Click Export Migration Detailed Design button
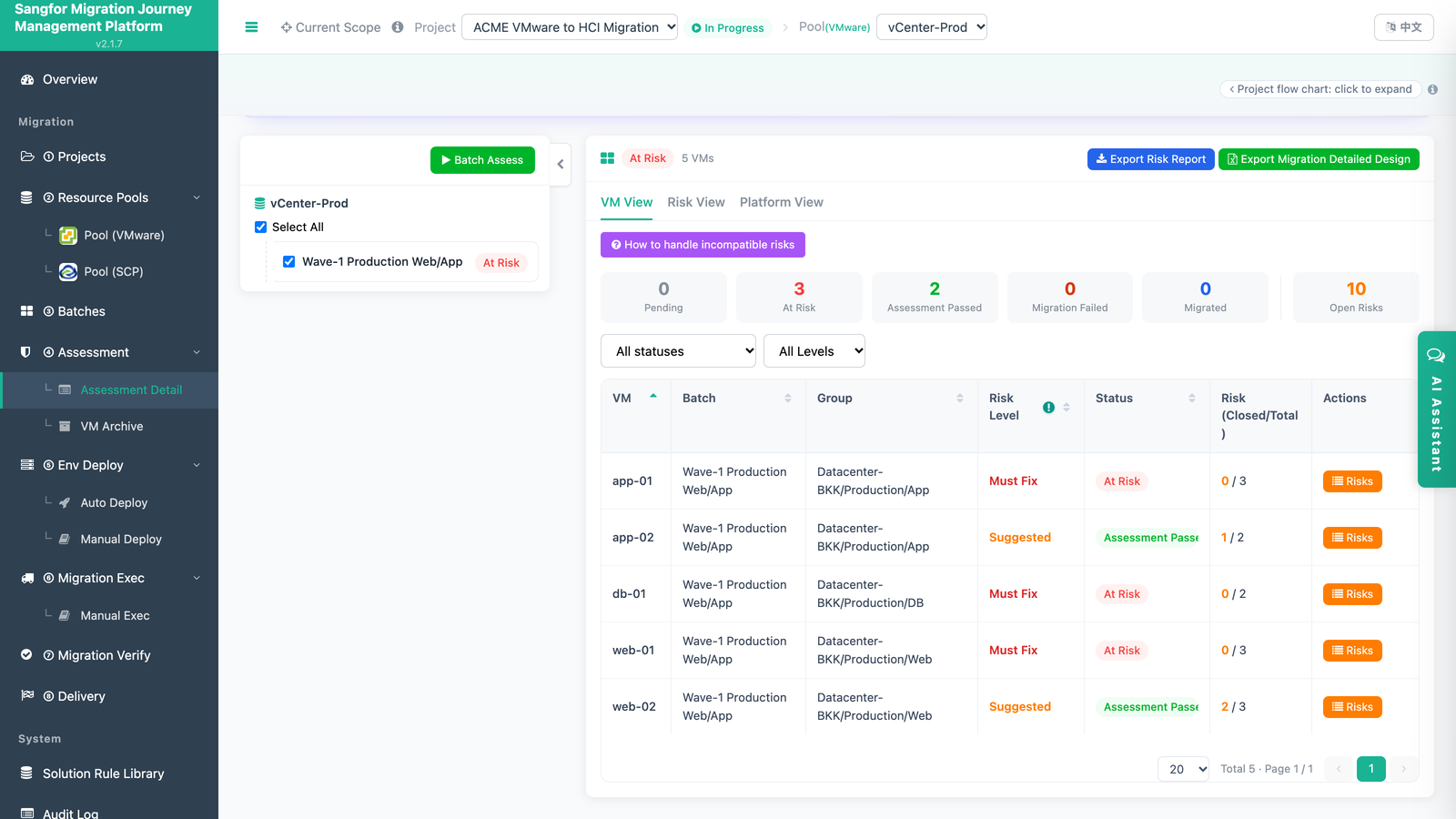Image resolution: width=1456 pixels, height=819 pixels. click(x=1319, y=159)
